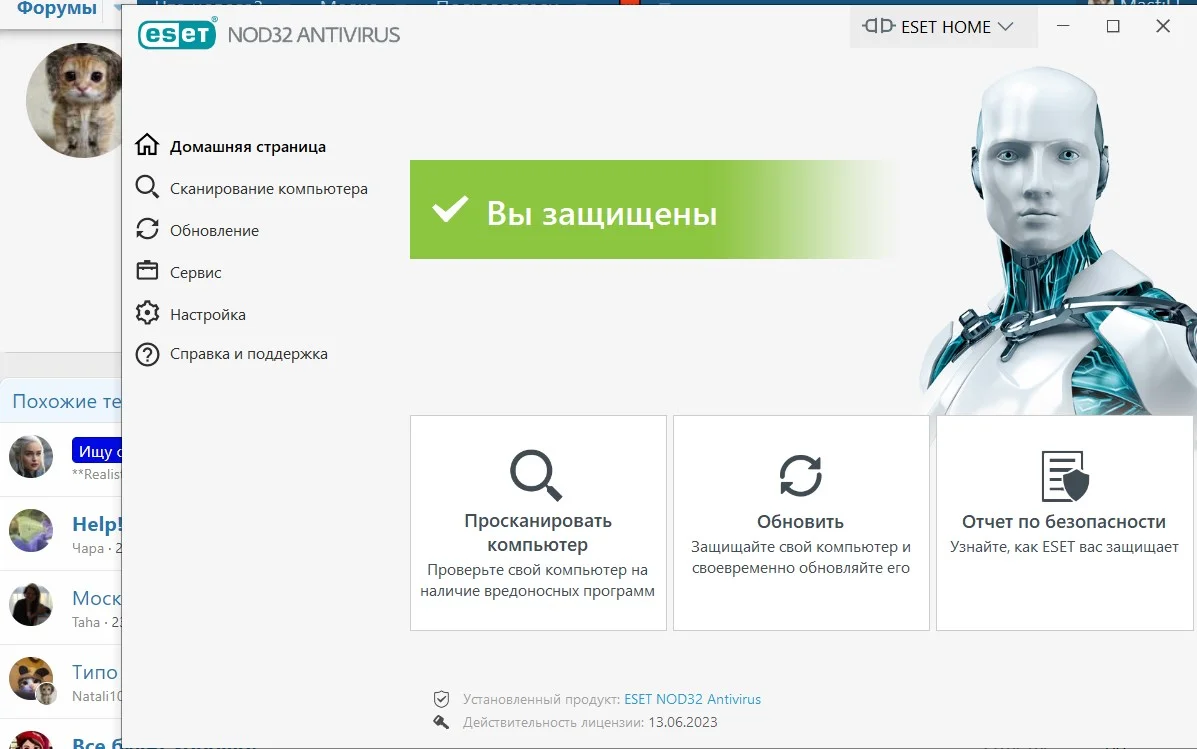Start a scan via Просканировать компьютер
Image resolution: width=1197 pixels, height=749 pixels.
[x=537, y=522]
